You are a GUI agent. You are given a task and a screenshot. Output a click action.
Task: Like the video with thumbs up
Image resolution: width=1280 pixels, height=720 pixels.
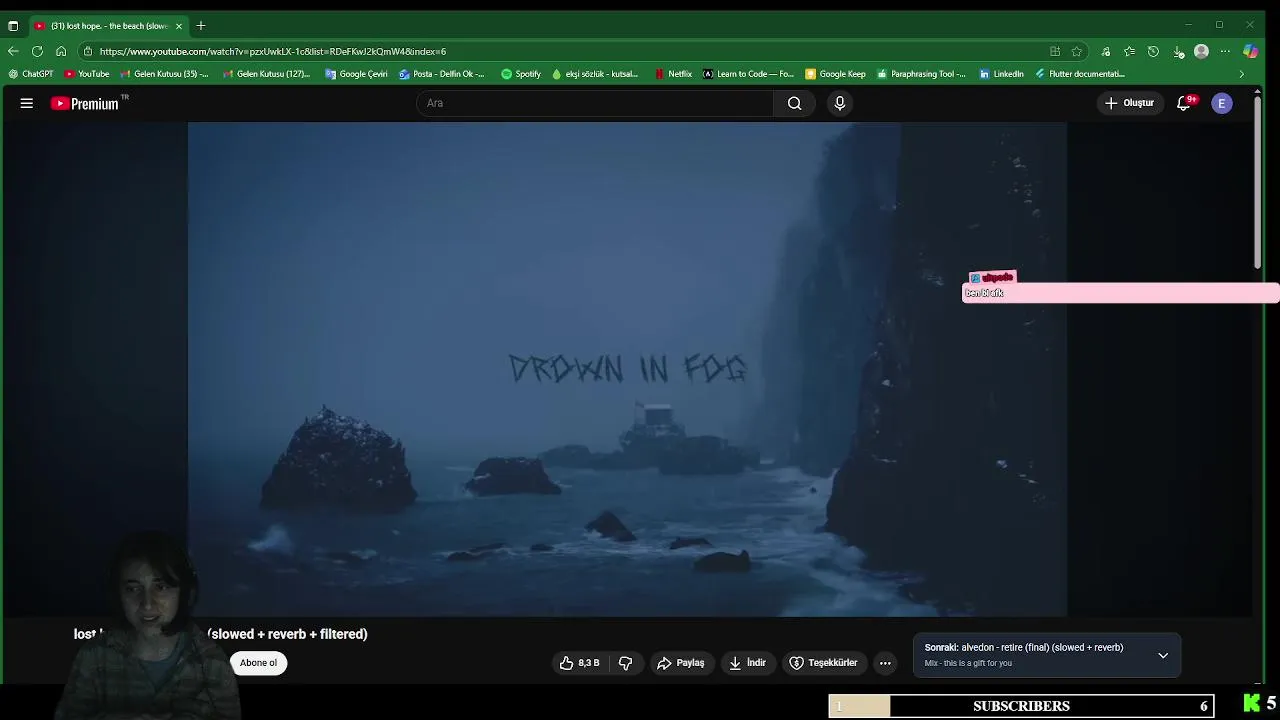coord(580,663)
